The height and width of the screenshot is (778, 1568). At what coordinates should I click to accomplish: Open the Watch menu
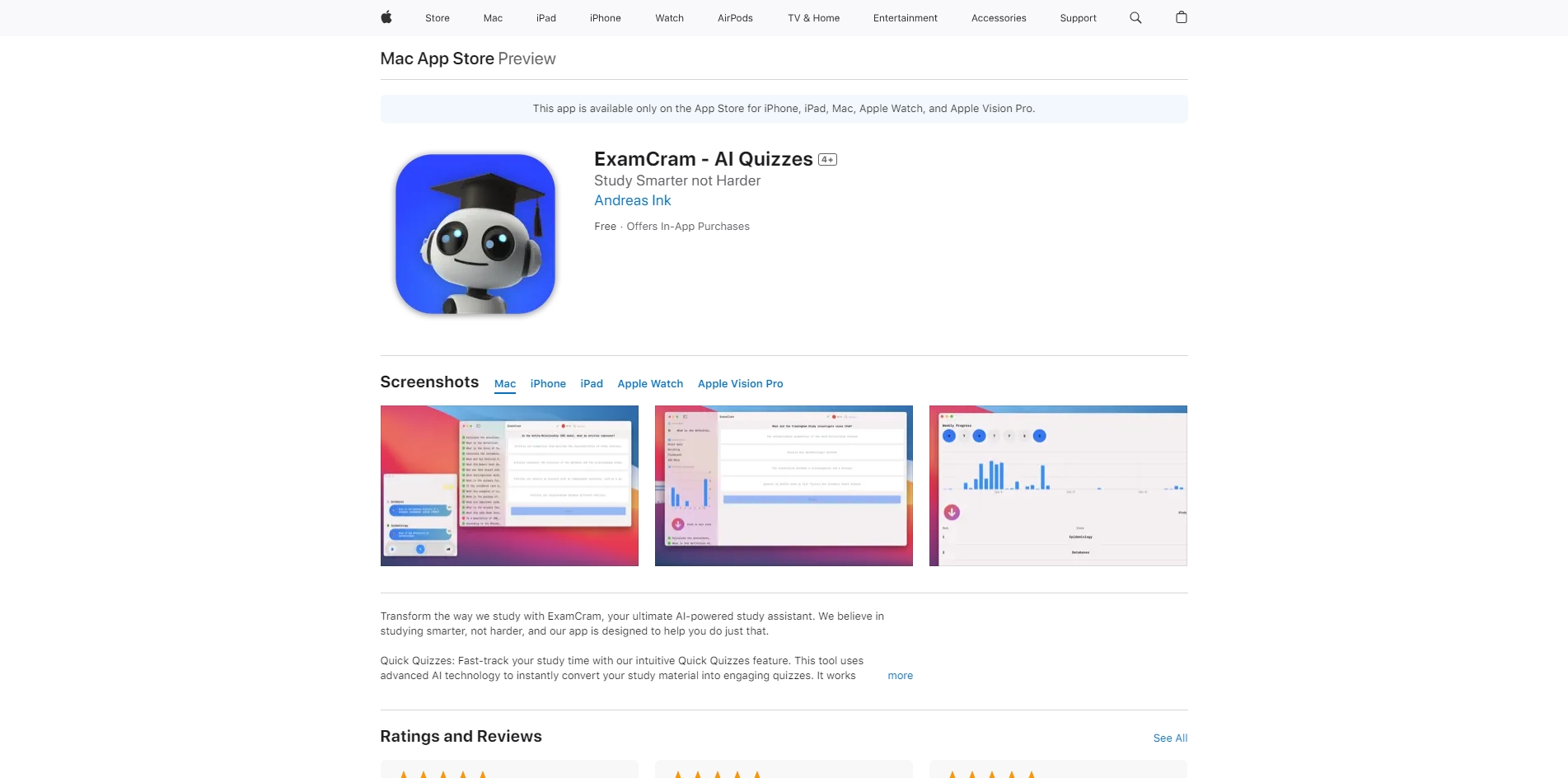(x=670, y=18)
